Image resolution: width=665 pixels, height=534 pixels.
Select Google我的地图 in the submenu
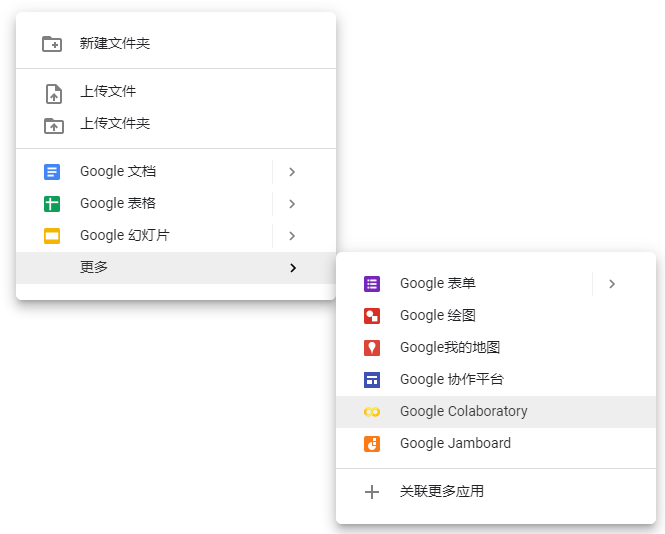(496, 348)
